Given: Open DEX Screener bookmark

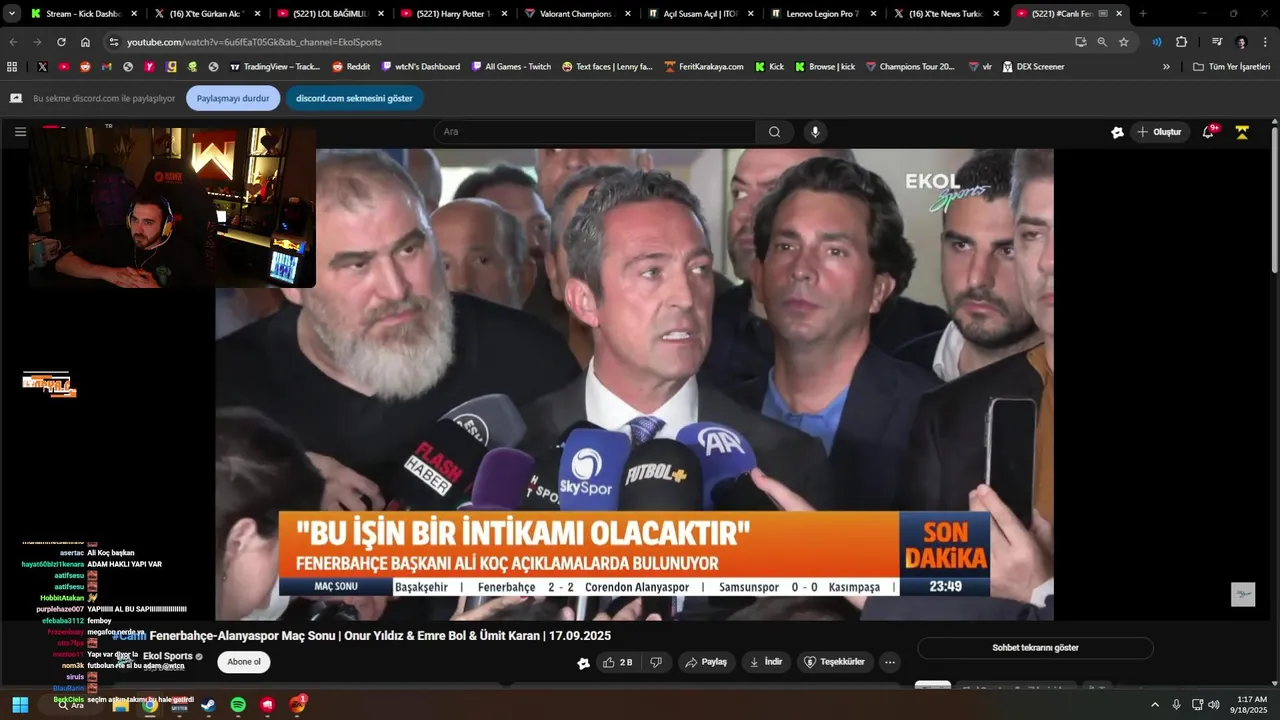Looking at the screenshot, I should click(x=1033, y=67).
